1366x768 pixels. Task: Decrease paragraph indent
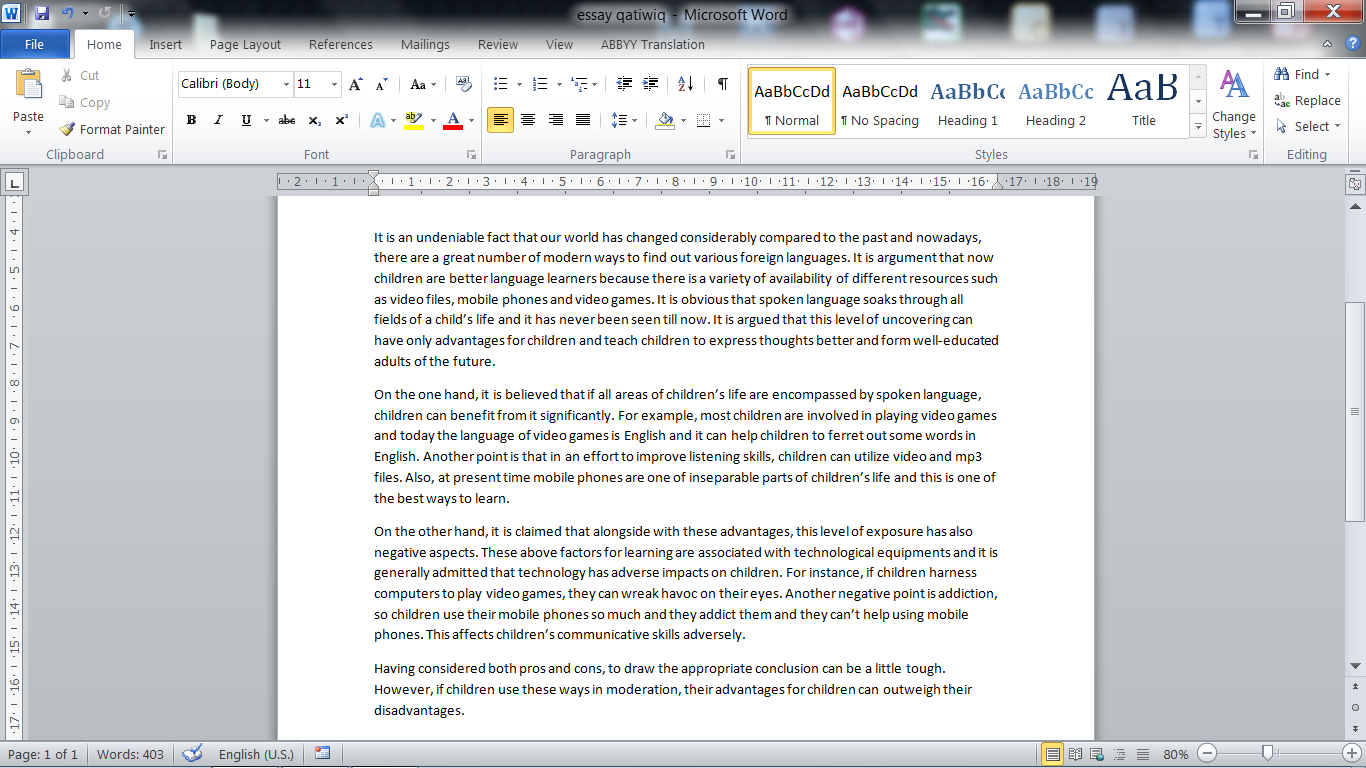click(625, 84)
